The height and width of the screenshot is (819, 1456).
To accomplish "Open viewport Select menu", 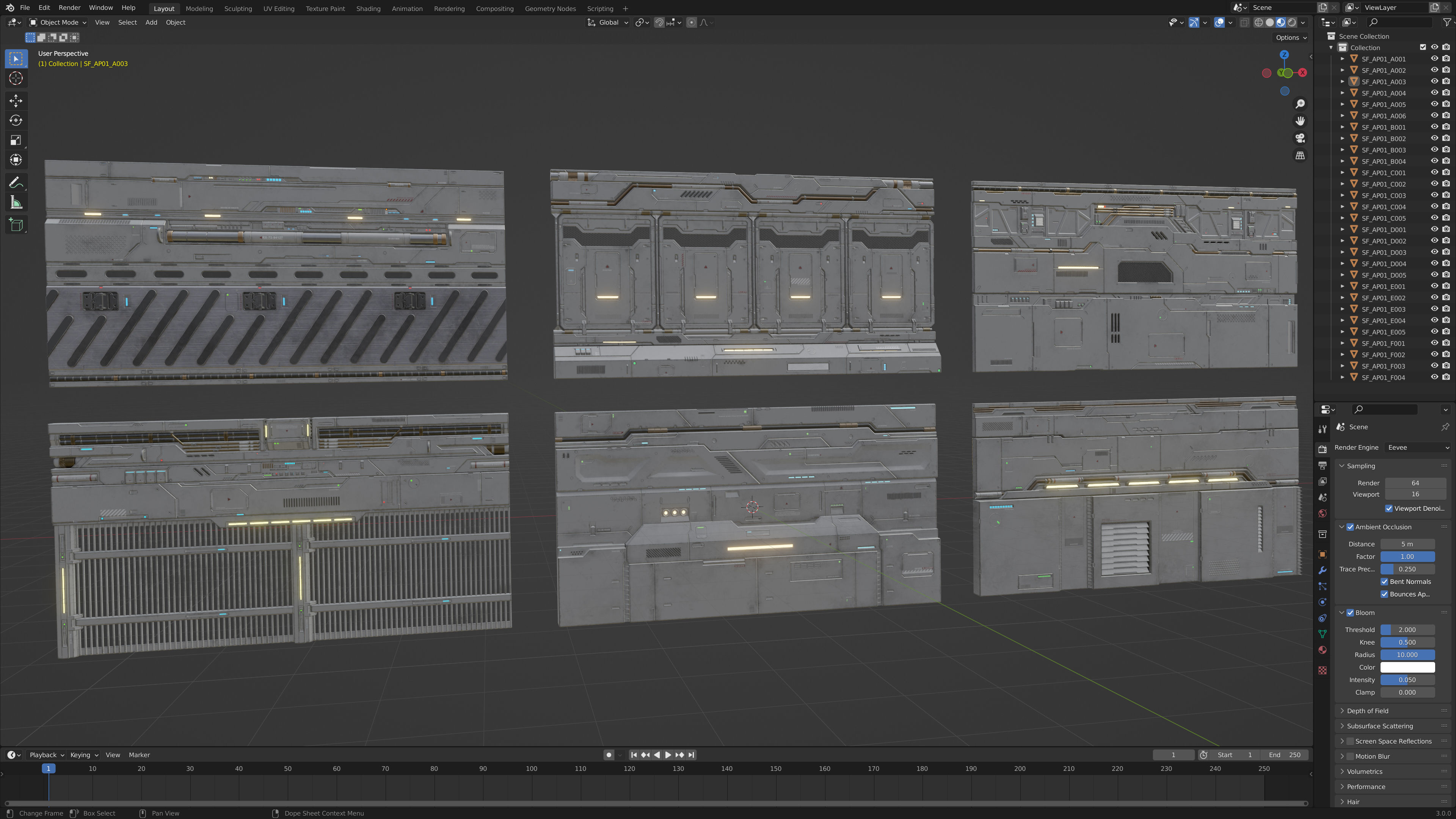I will [x=127, y=23].
